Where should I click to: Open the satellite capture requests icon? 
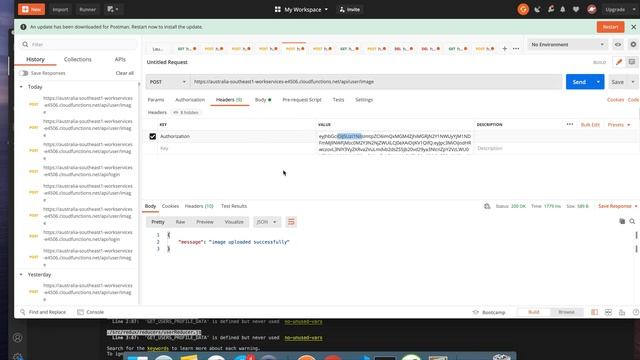[x=537, y=9]
